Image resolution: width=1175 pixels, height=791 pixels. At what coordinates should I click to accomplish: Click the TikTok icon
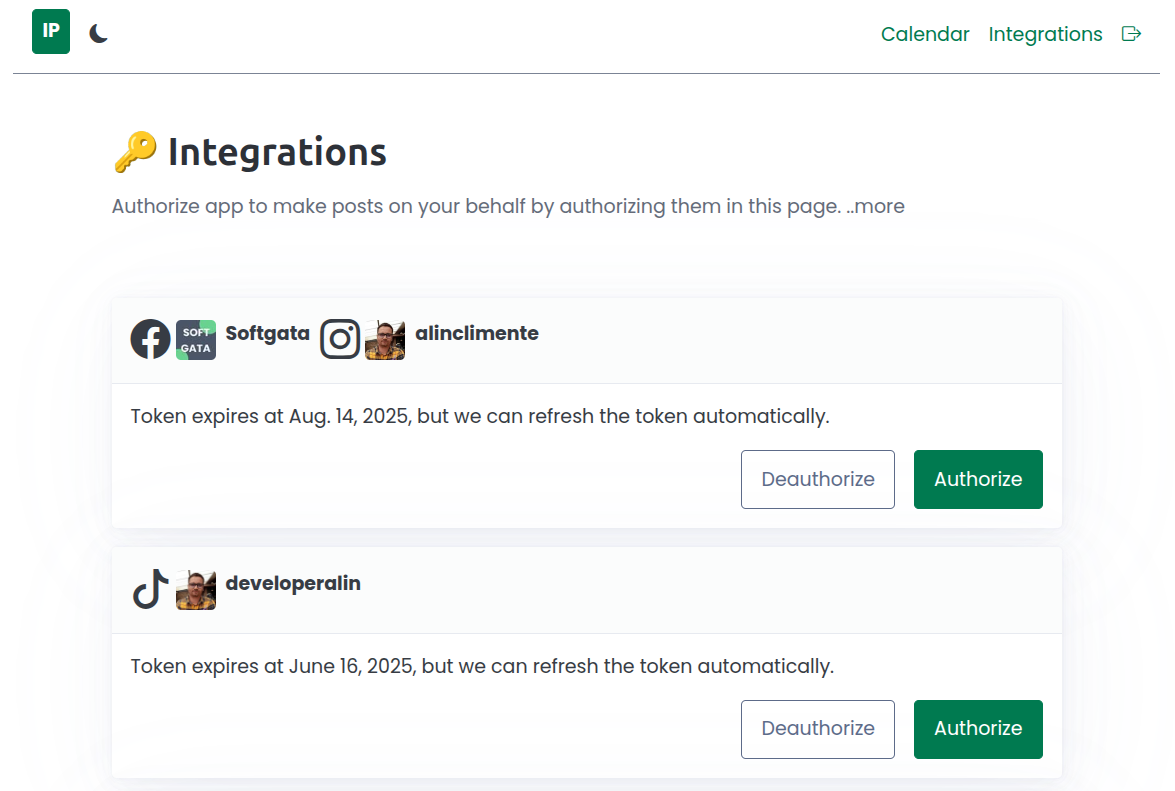tap(151, 590)
